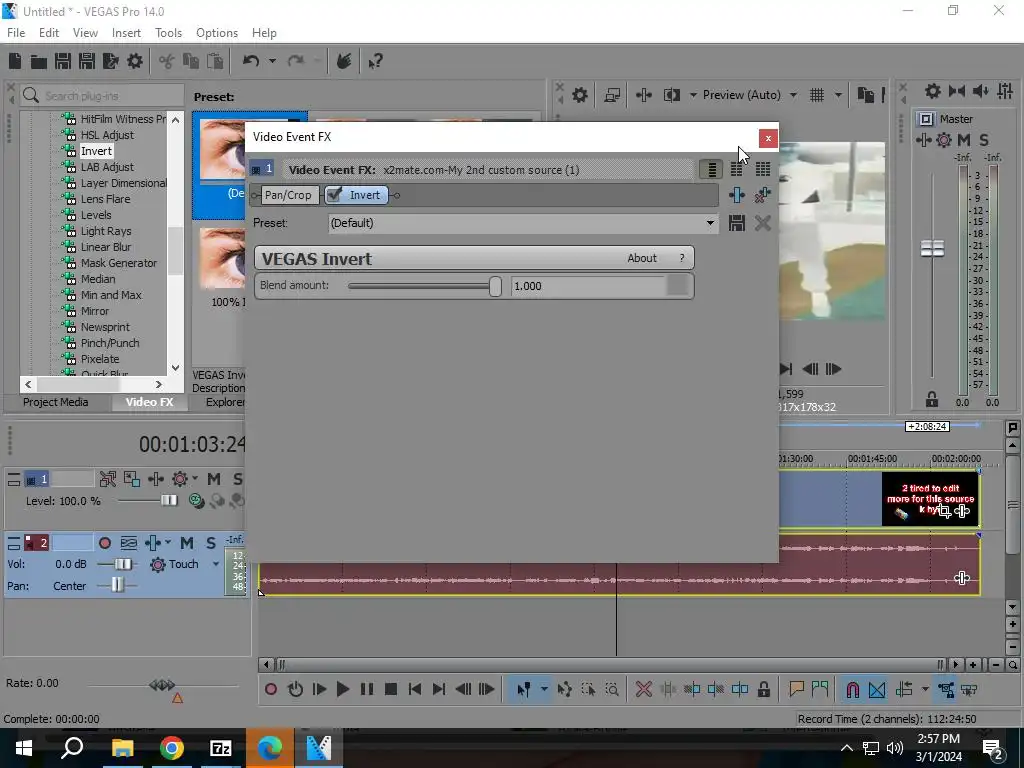Open track 1 FX gear dropdown arrow
The image size is (1024, 768).
195,479
